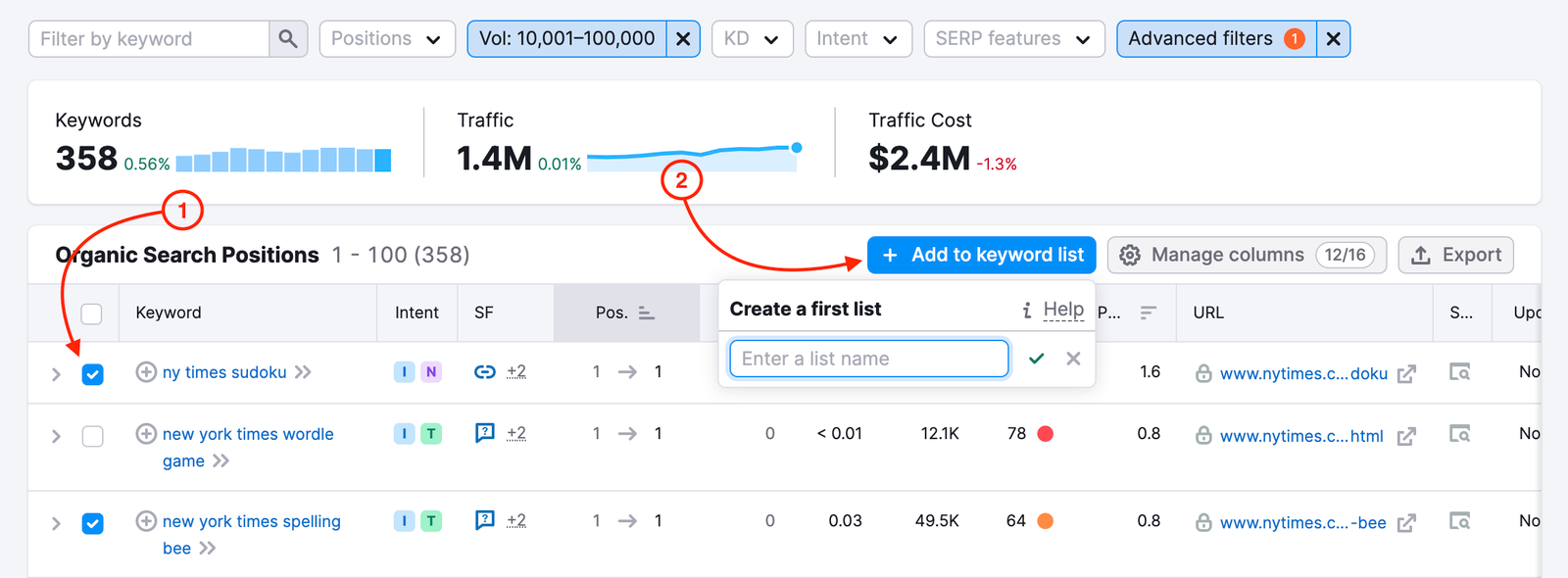1568x578 pixels.
Task: Focus the Enter a list name field
Action: pos(869,359)
